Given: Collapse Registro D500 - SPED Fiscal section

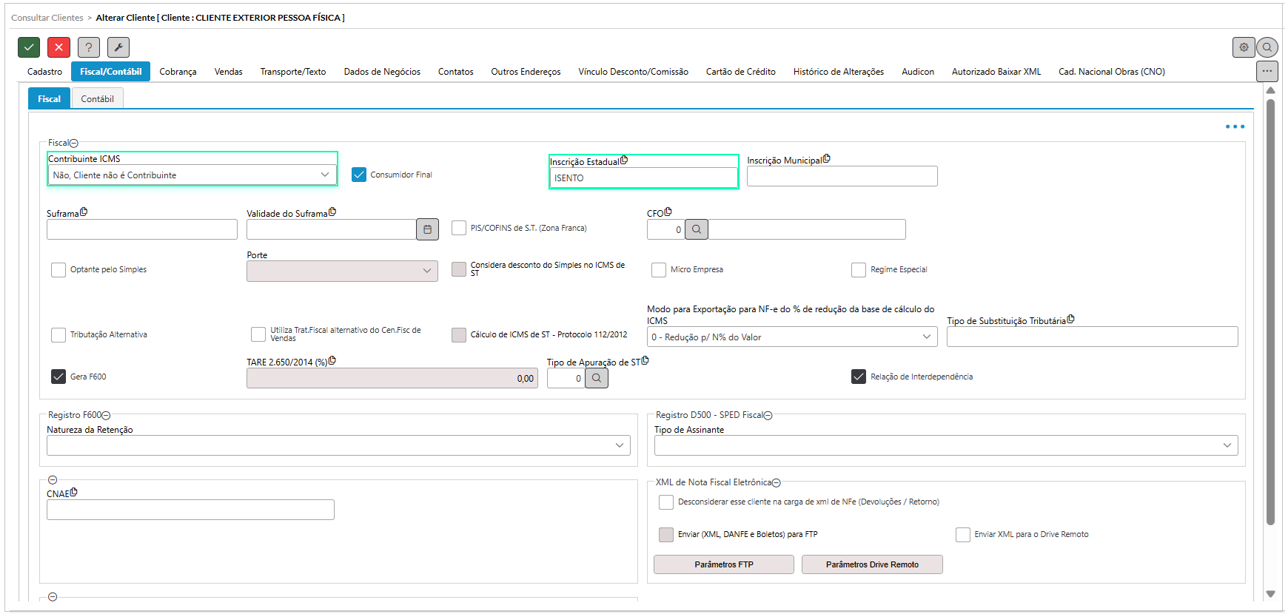Looking at the screenshot, I should click(770, 415).
